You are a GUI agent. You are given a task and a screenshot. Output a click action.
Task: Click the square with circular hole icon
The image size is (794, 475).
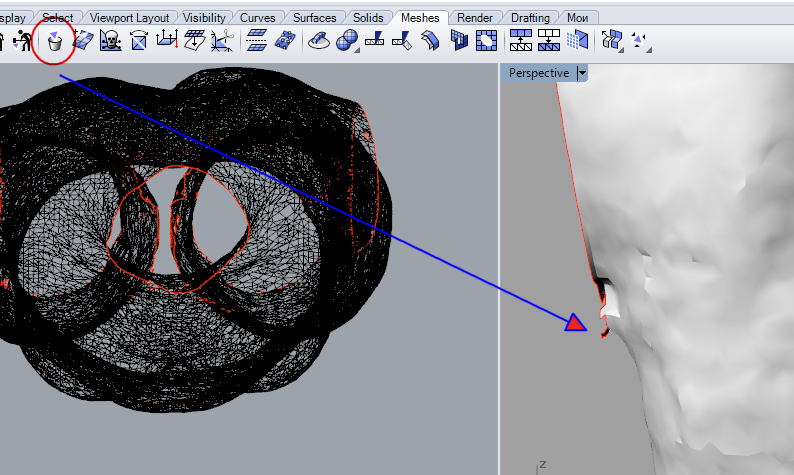[x=487, y=41]
